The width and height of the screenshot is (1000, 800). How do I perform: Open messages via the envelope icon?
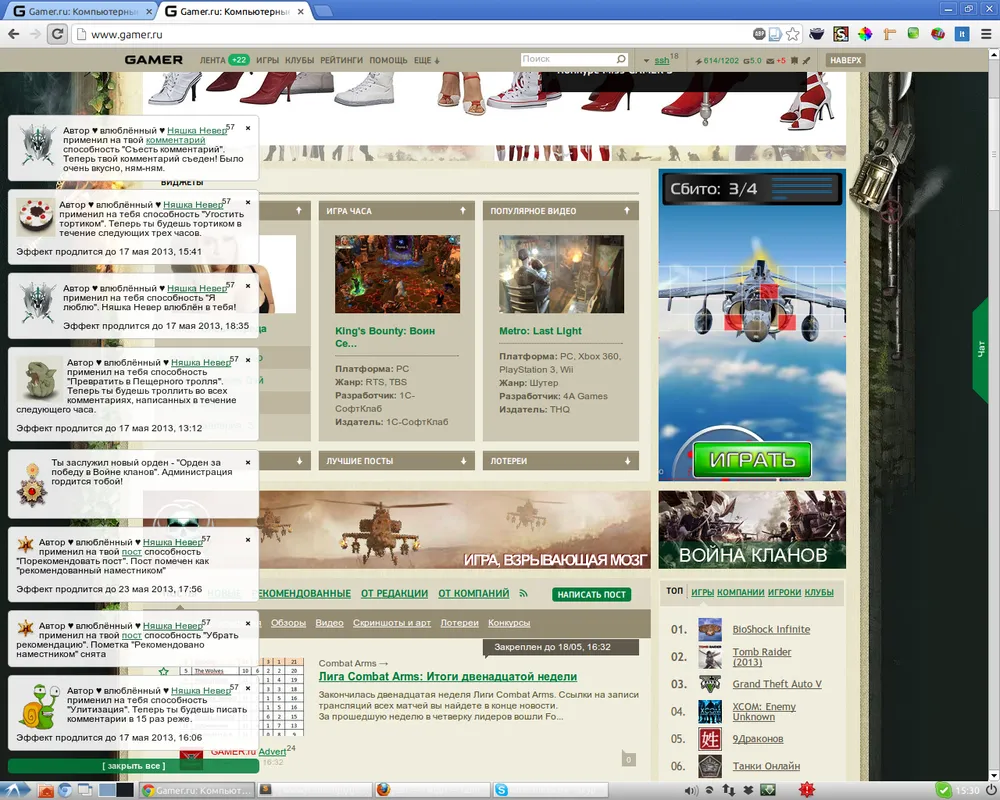tap(770, 61)
